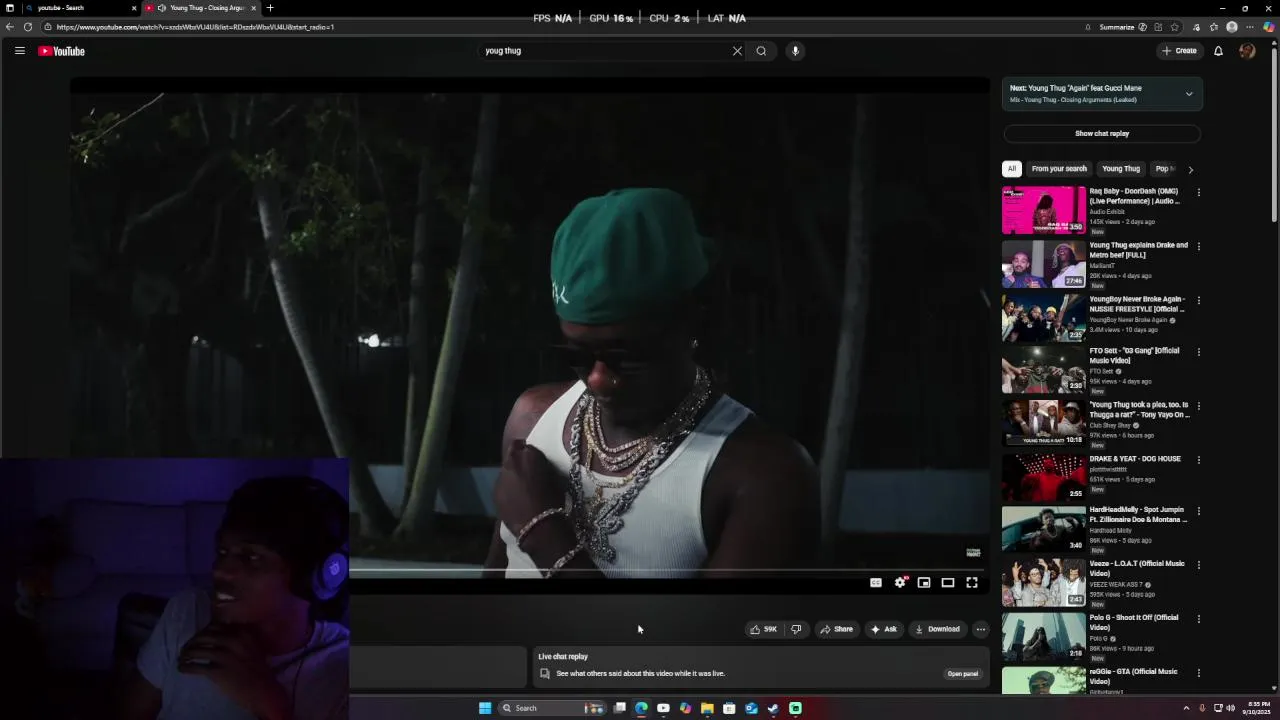Open Steam from the taskbar
This screenshot has width=1280, height=720.
point(773,708)
